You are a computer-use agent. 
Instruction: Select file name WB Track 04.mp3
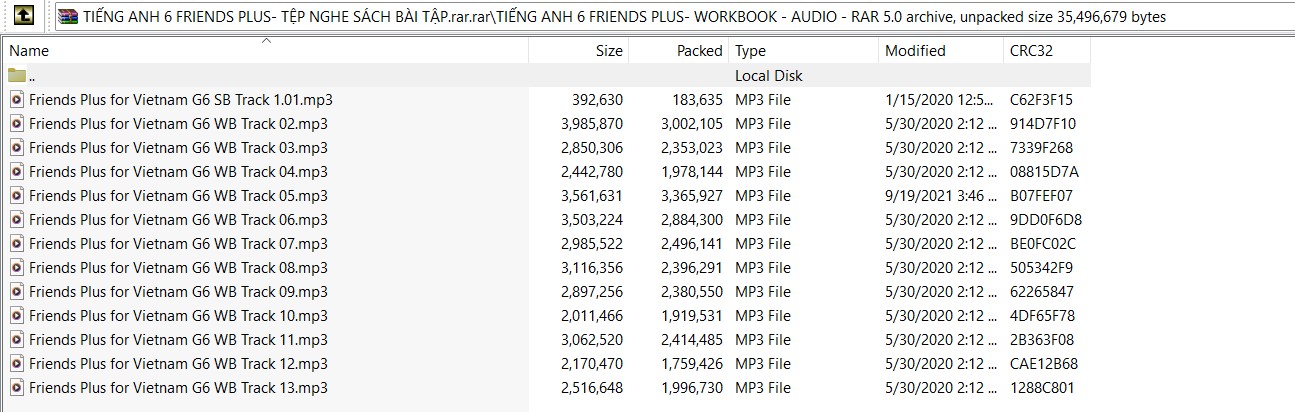[x=178, y=171]
